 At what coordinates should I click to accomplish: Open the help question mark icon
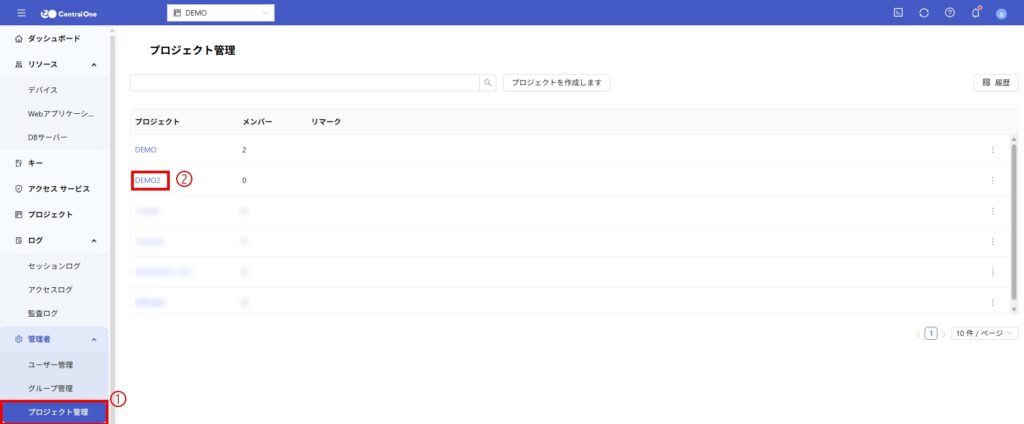point(950,13)
